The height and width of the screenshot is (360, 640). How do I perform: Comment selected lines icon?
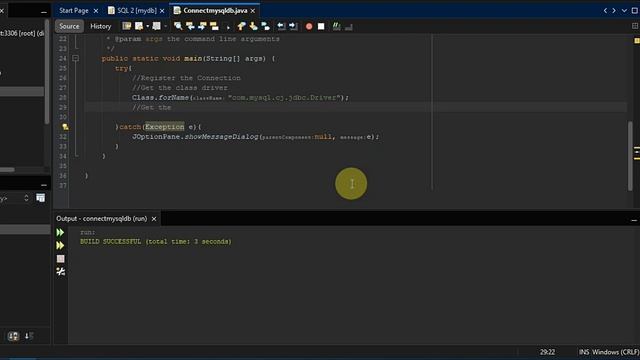click(336, 26)
